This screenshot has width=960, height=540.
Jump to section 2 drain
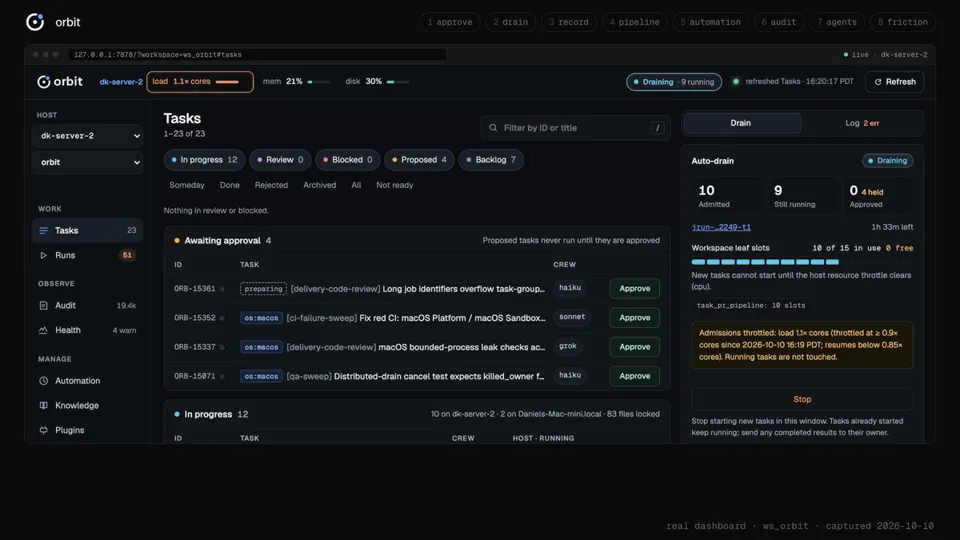[511, 22]
